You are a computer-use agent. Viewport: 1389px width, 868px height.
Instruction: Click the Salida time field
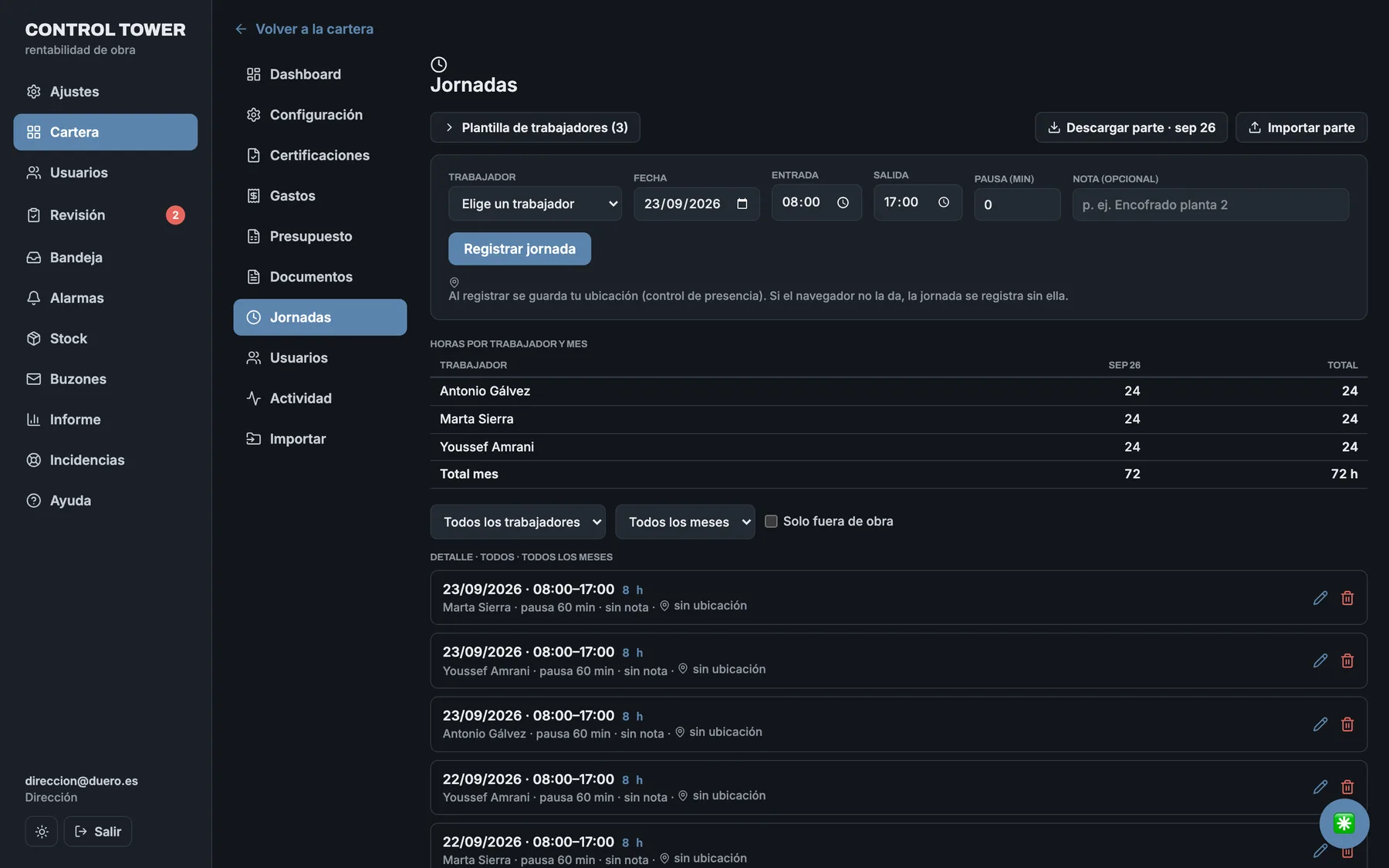(918, 202)
